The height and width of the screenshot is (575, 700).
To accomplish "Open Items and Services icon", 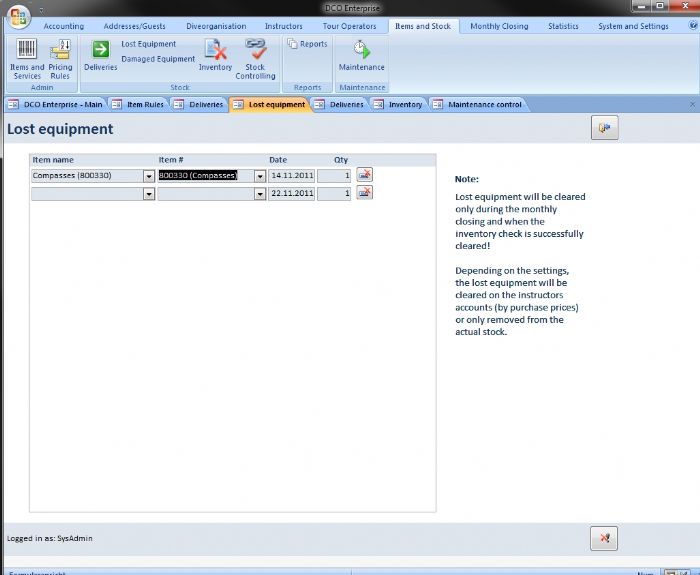I will coord(27,57).
